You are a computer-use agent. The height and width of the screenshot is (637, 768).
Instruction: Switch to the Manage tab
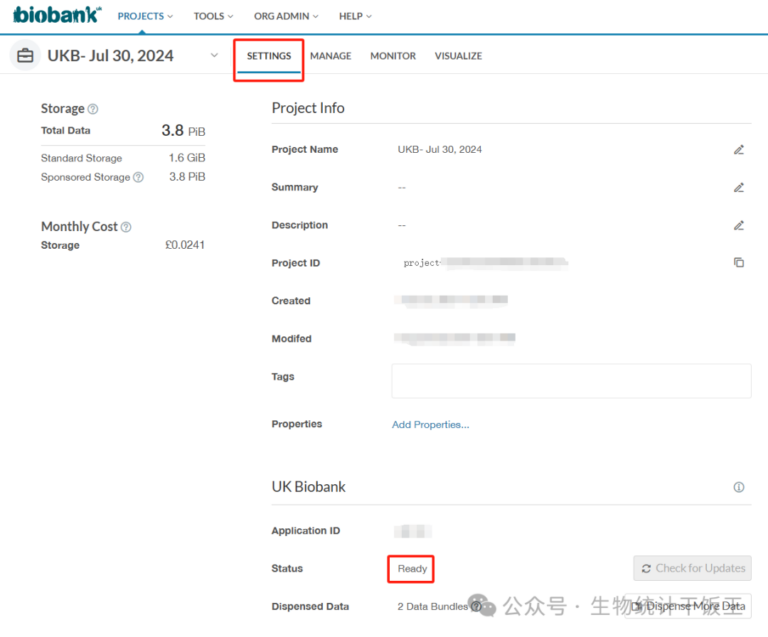pyautogui.click(x=330, y=56)
